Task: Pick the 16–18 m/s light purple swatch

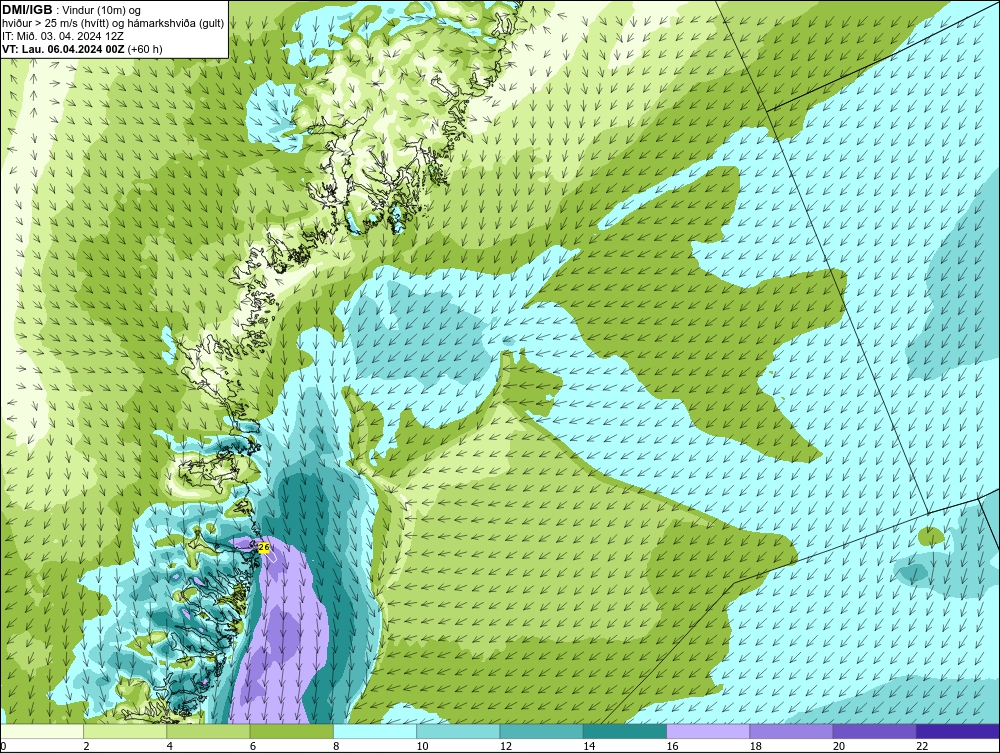Action: point(708,731)
